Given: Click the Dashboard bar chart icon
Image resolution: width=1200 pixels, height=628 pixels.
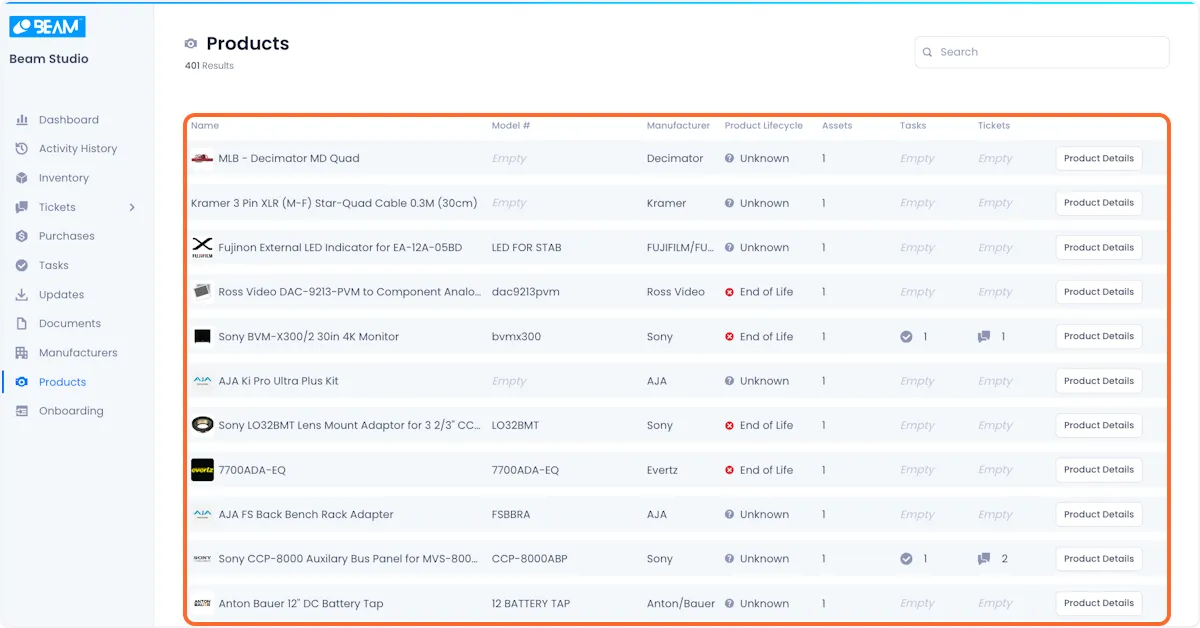Looking at the screenshot, I should pos(22,120).
